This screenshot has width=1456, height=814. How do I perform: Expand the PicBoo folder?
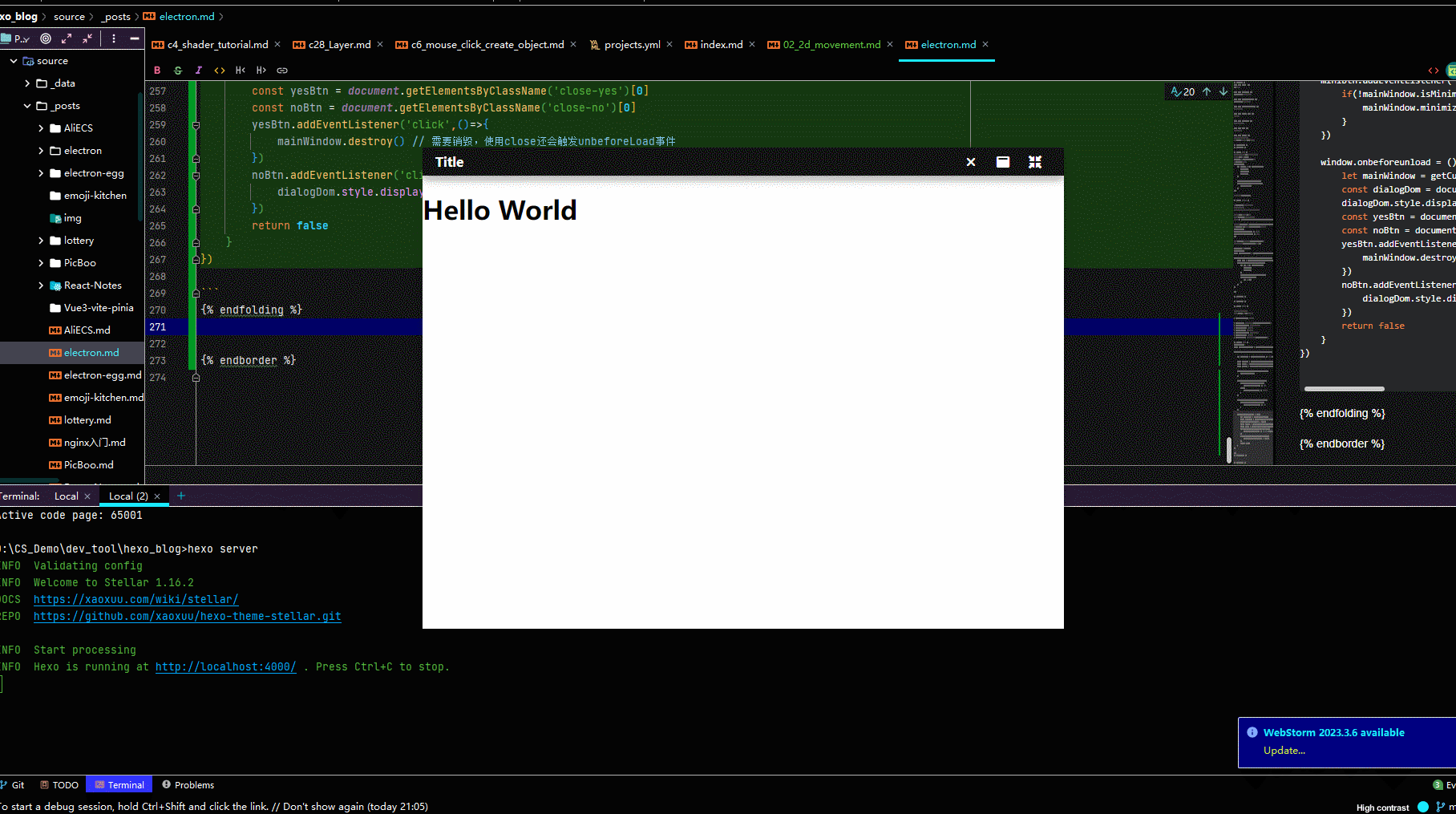click(x=41, y=263)
